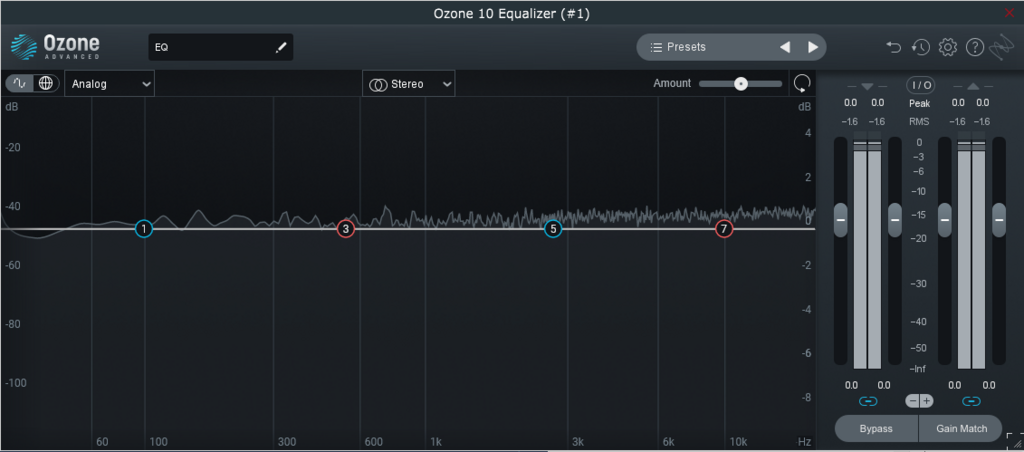Click the window resize corner handle
1024x452 pixels.
(x=1015, y=442)
